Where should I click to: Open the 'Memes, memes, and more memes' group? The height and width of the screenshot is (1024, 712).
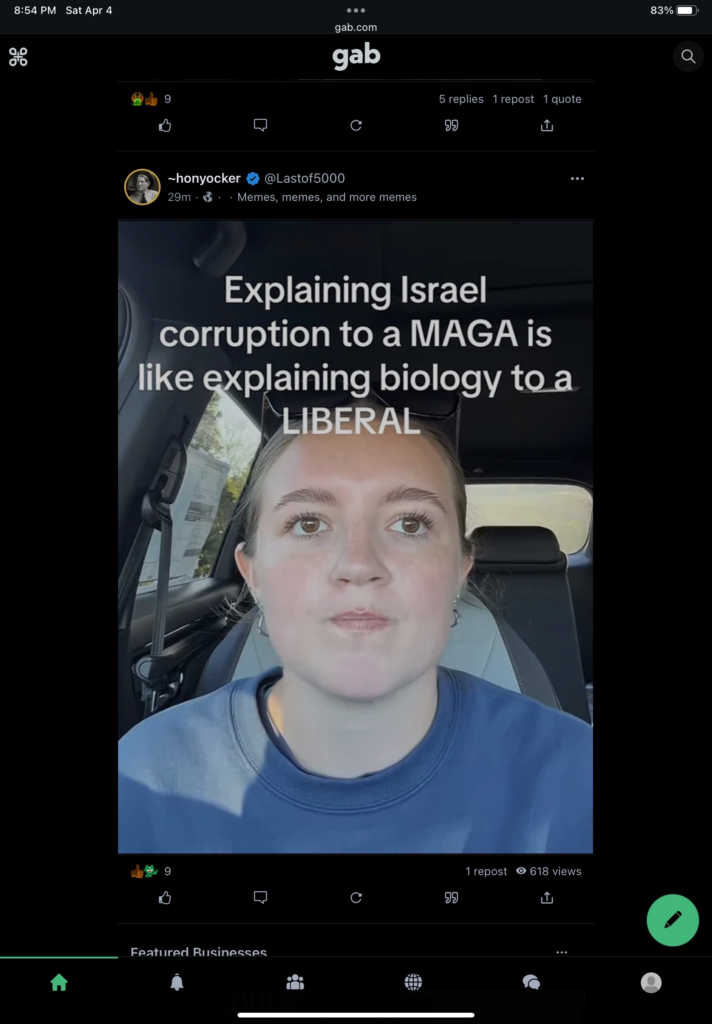[x=327, y=197]
